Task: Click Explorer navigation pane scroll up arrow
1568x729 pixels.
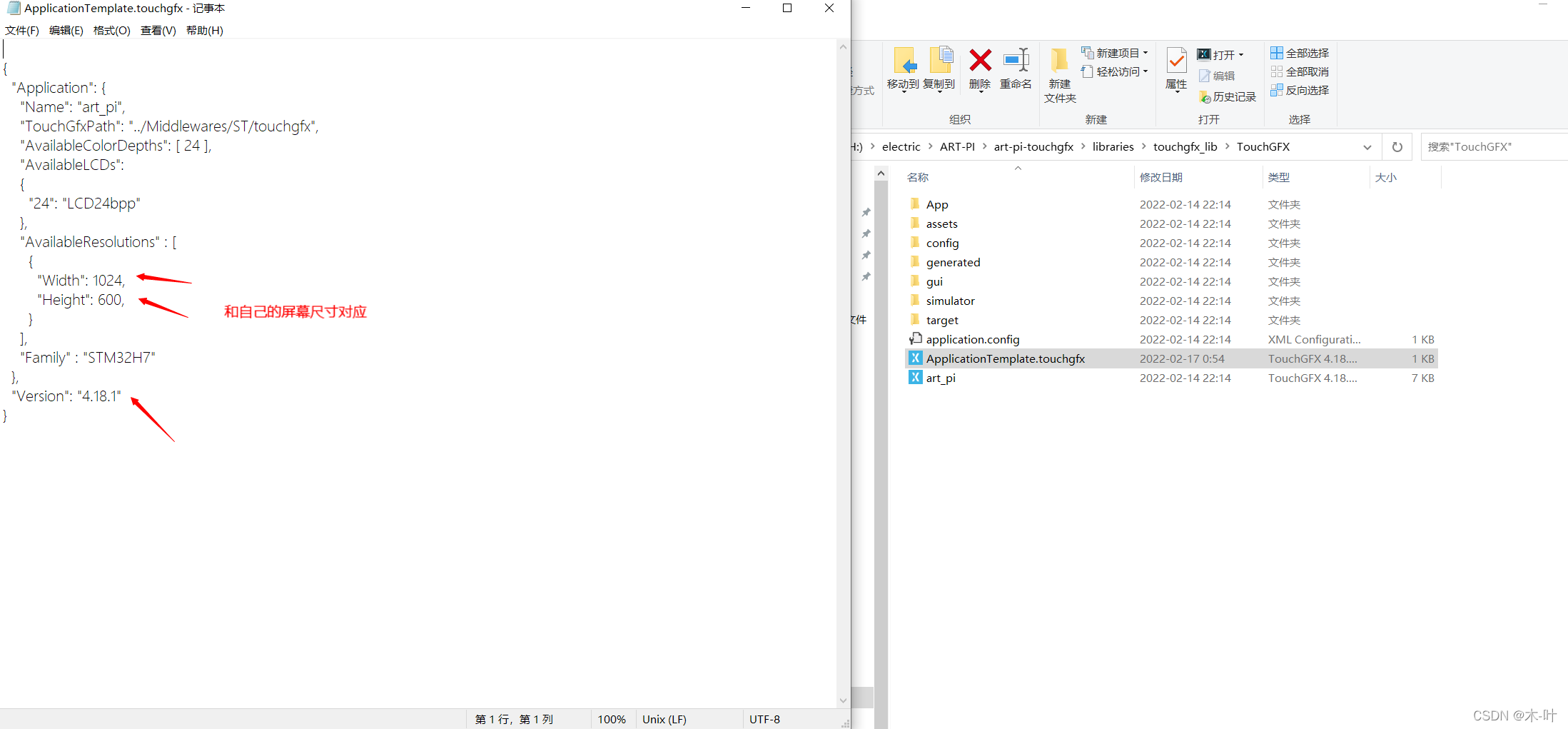Action: click(881, 174)
